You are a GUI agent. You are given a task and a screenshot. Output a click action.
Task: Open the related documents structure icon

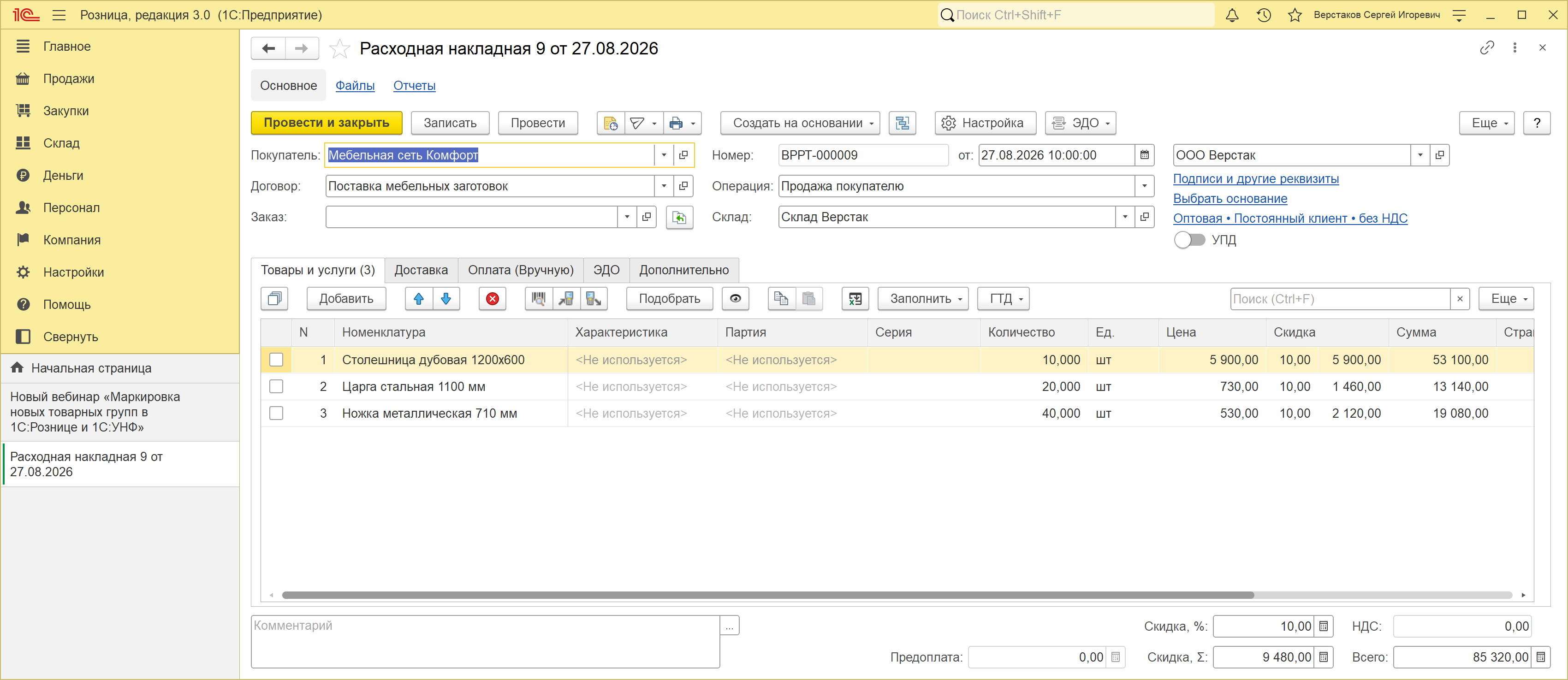[902, 123]
